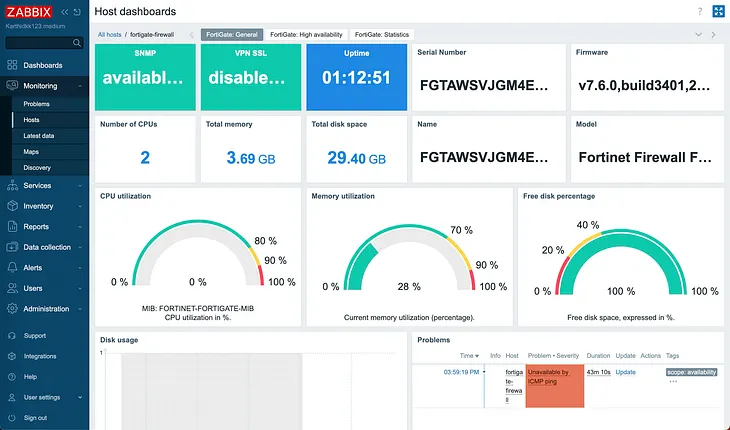Click the Update link in Problems row
The image size is (730, 430).
pos(625,372)
